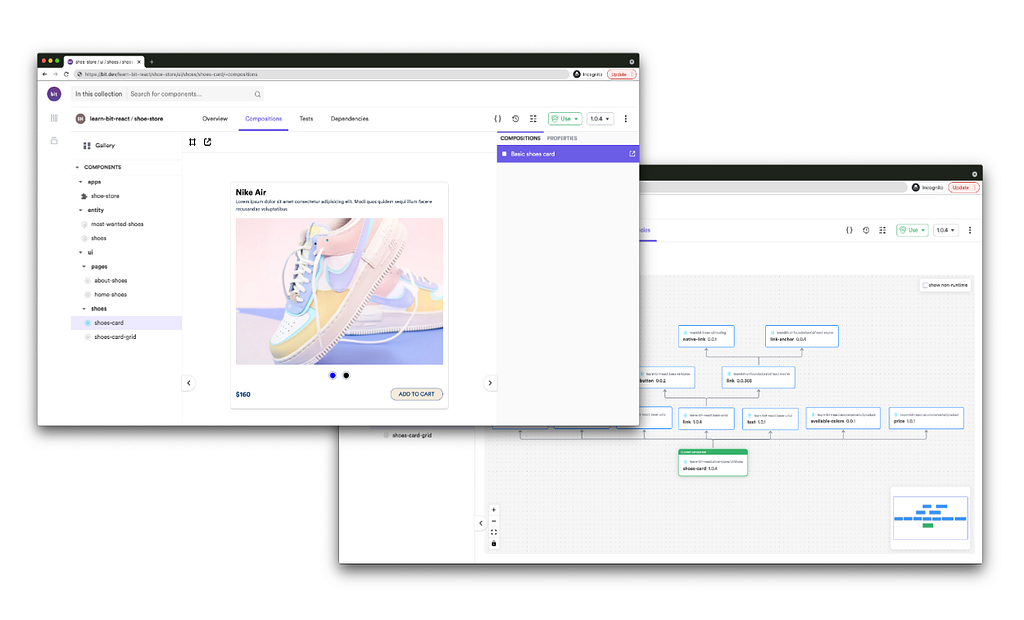The image size is (1024, 620).
Task: Collapse back window sidebar with chevron
Action: point(481,523)
